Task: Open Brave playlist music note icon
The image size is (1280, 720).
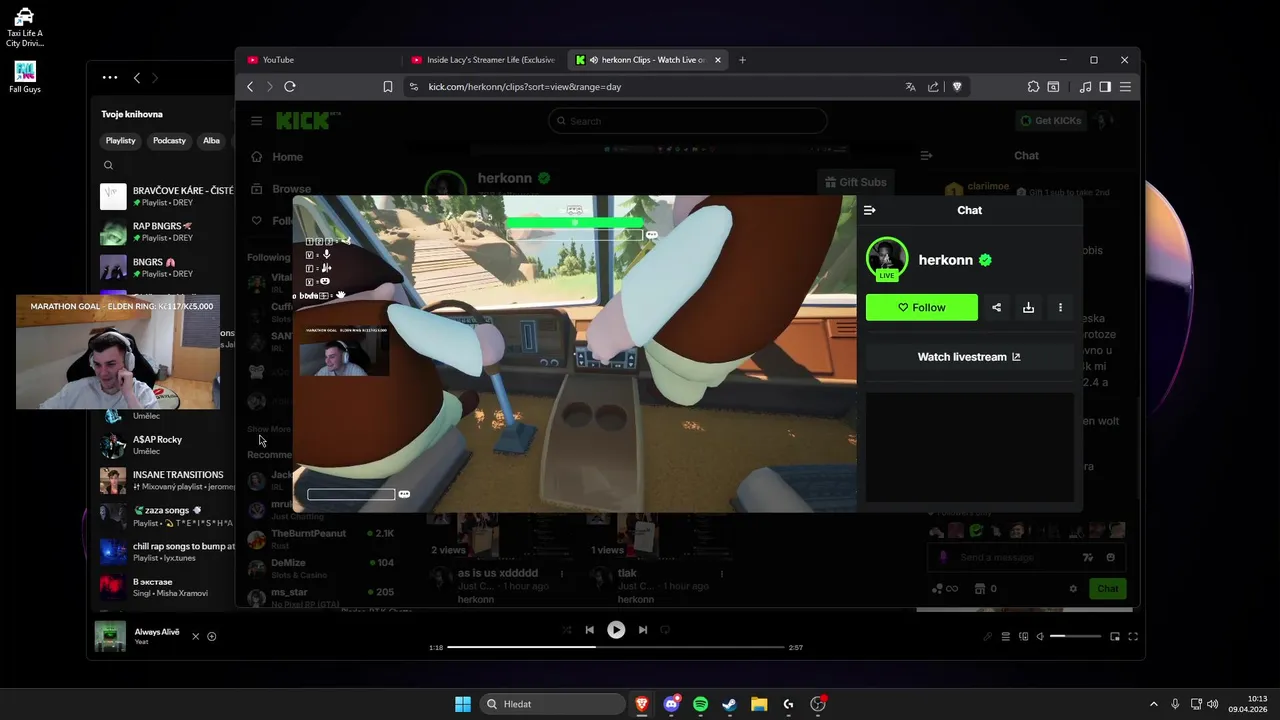Action: coord(1086,87)
